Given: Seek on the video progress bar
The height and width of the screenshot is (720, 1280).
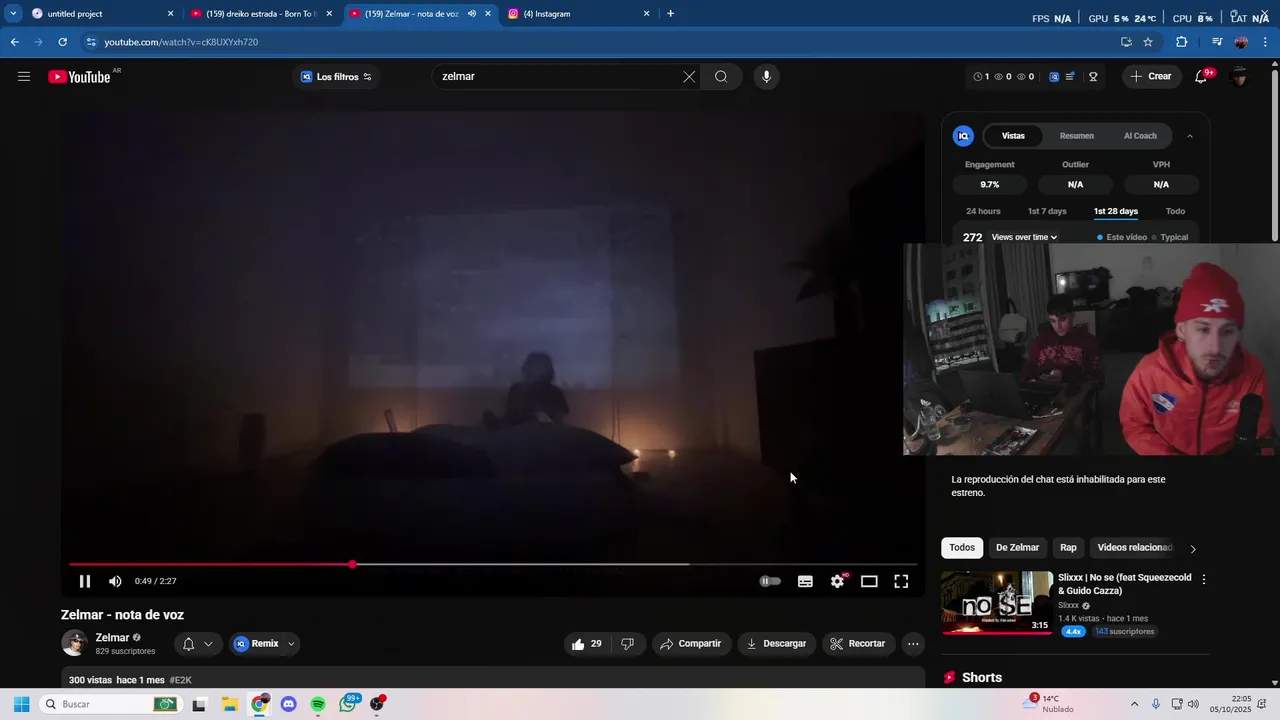Looking at the screenshot, I should click(493, 565).
